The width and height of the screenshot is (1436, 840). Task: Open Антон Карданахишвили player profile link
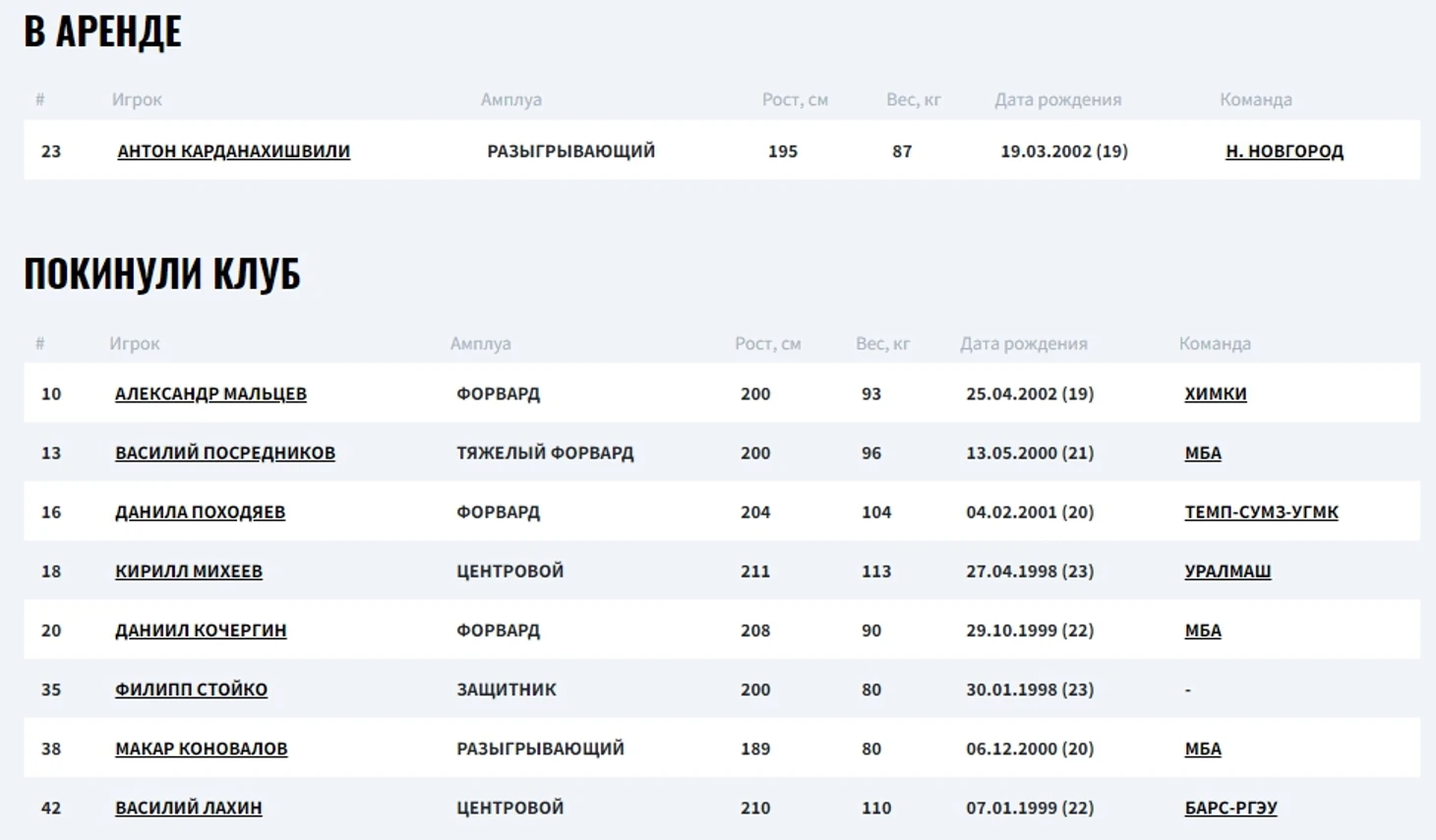(233, 150)
